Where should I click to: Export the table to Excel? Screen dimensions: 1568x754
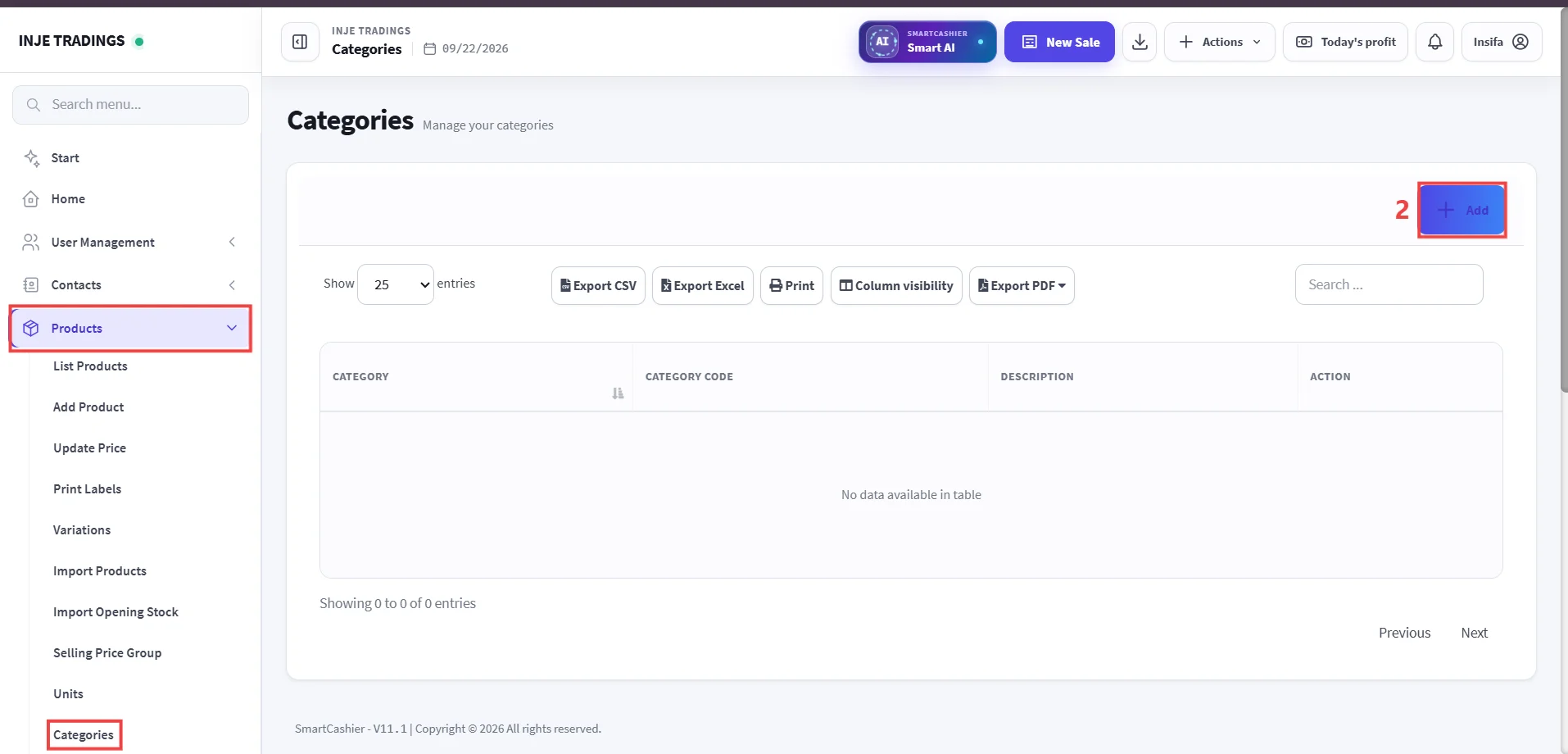tap(703, 286)
